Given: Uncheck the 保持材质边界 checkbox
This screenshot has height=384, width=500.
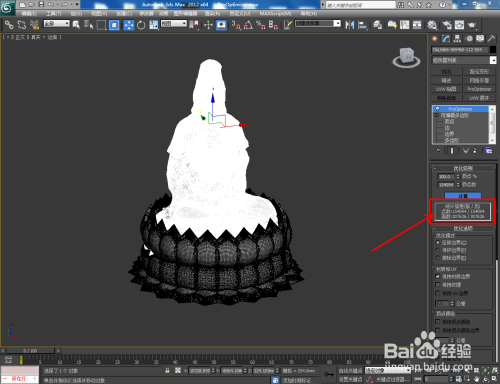Looking at the screenshot, I should (x=438, y=276).
